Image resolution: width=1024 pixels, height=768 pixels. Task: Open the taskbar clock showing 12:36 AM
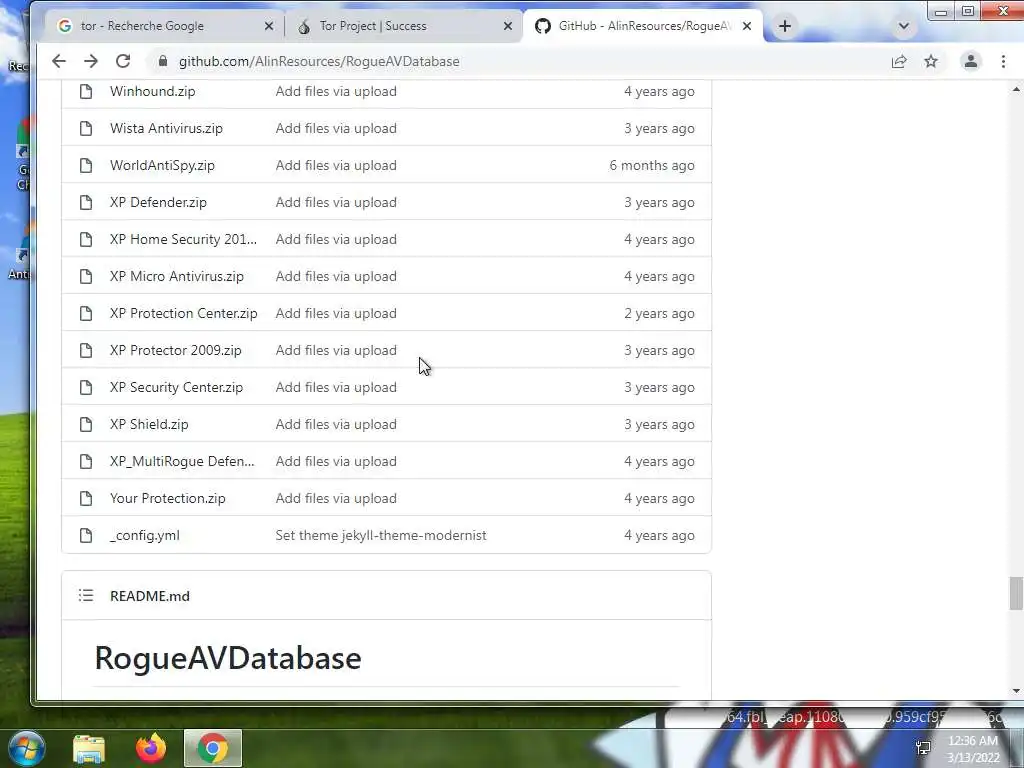(973, 749)
